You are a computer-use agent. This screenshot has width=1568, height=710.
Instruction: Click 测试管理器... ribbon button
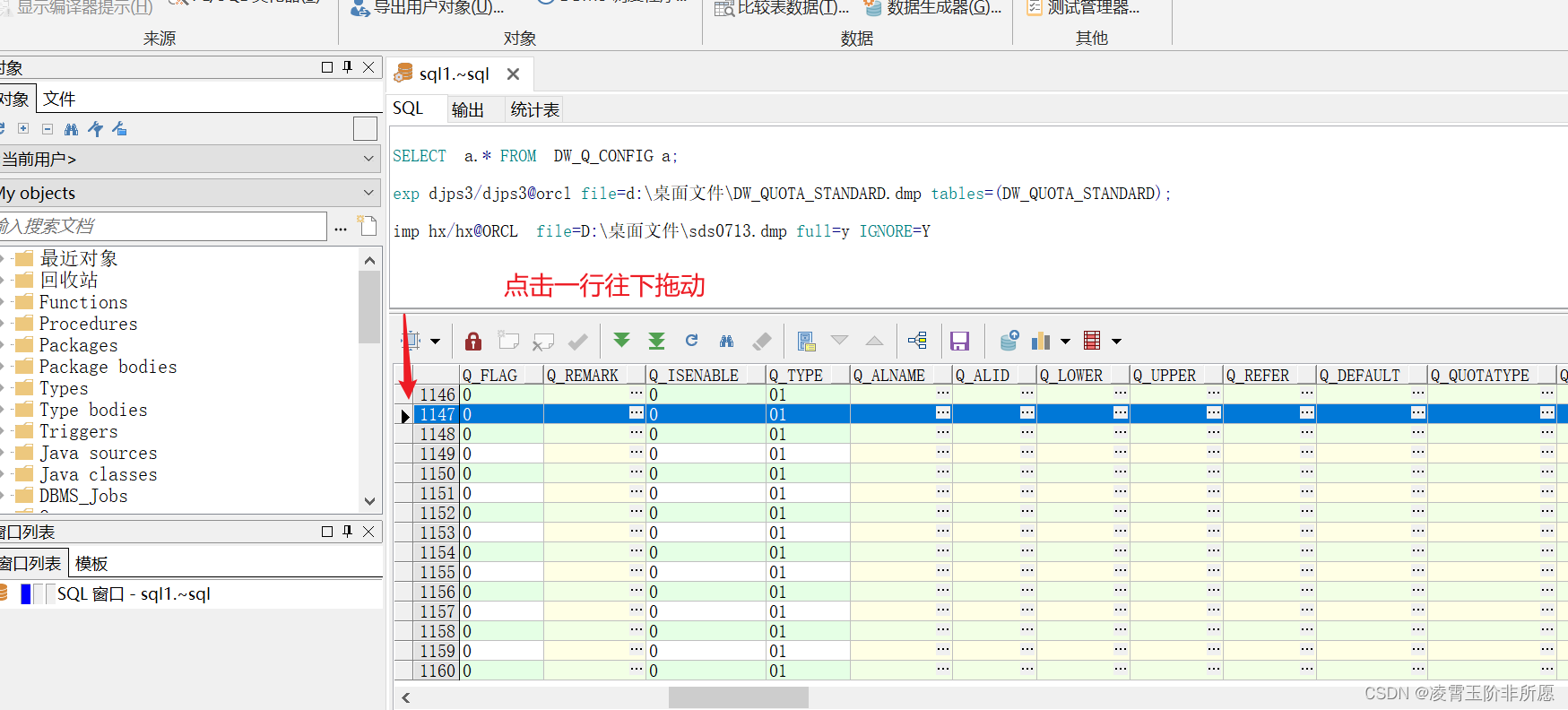1083,8
